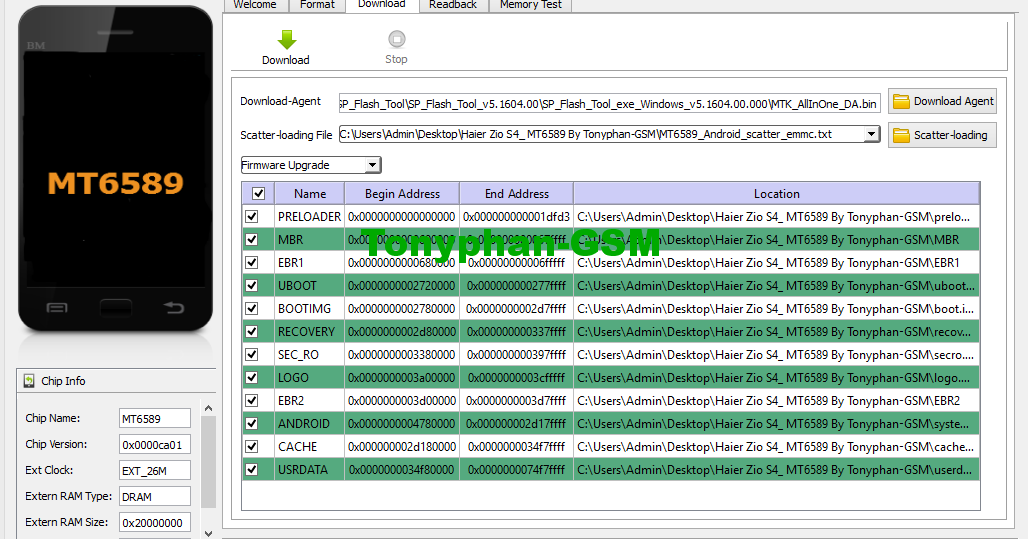The height and width of the screenshot is (539, 1028).
Task: Select the Download tab
Action: pos(382,5)
